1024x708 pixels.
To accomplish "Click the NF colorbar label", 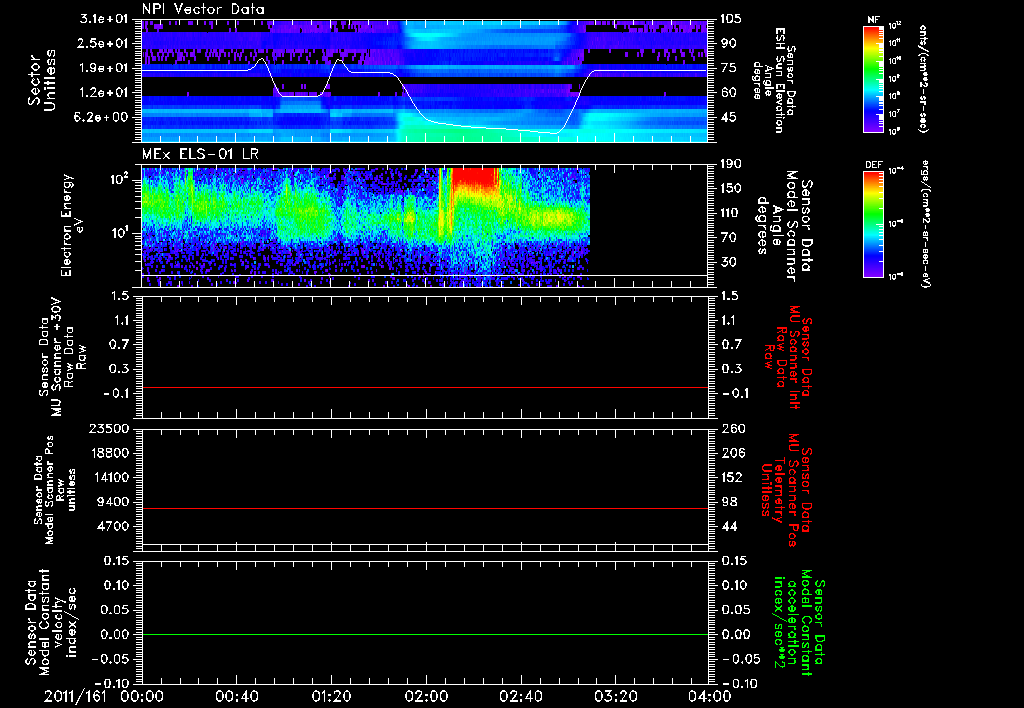I will click(874, 20).
